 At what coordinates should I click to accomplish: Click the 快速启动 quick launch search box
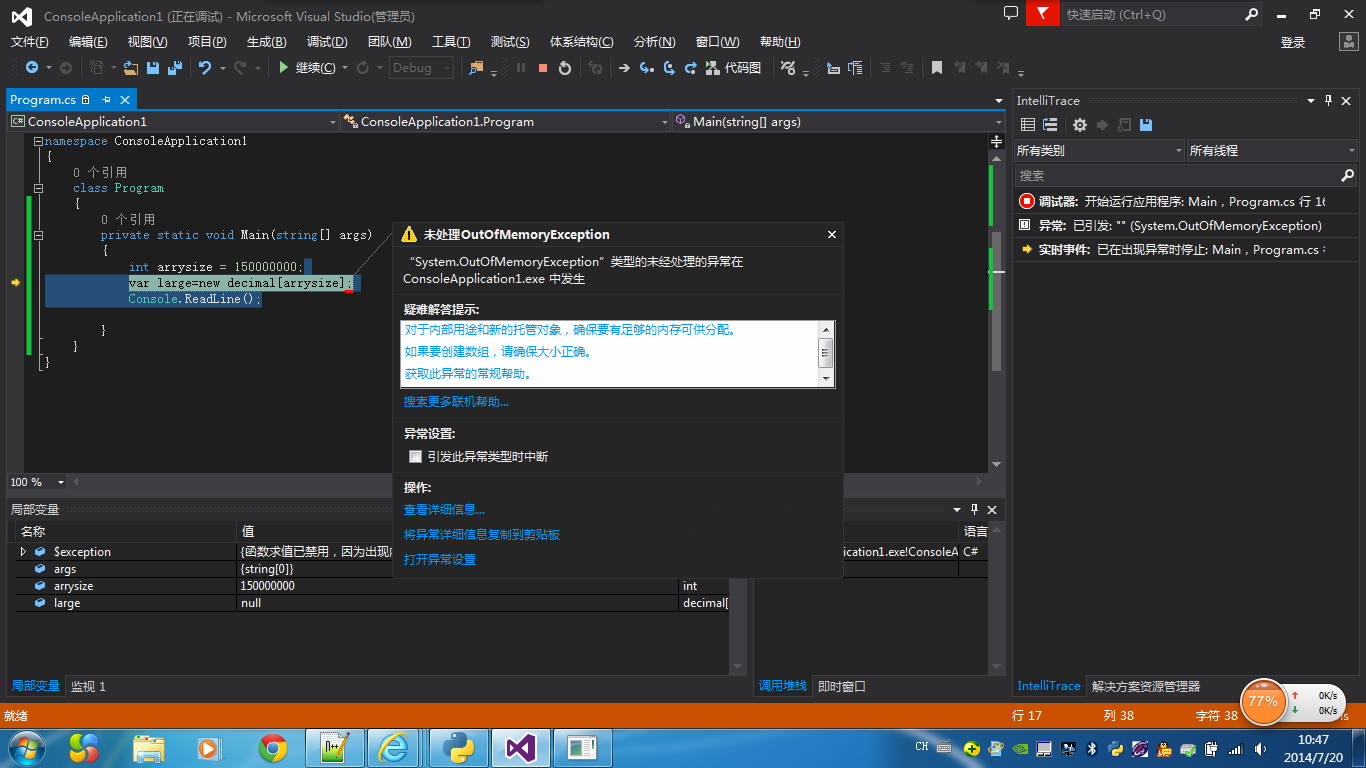[1161, 15]
